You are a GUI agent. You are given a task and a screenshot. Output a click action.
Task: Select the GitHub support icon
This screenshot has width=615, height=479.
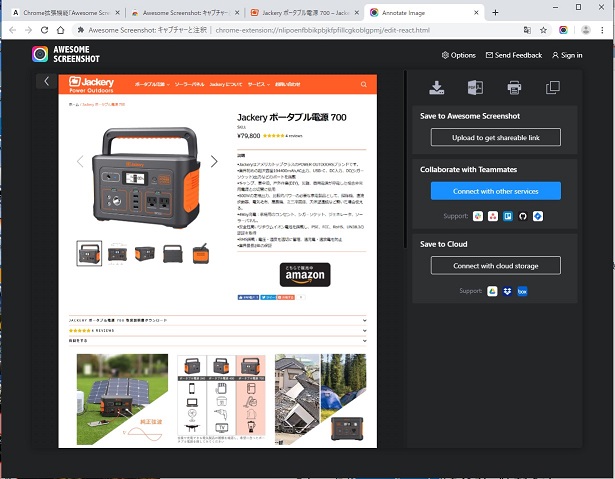pos(522,216)
